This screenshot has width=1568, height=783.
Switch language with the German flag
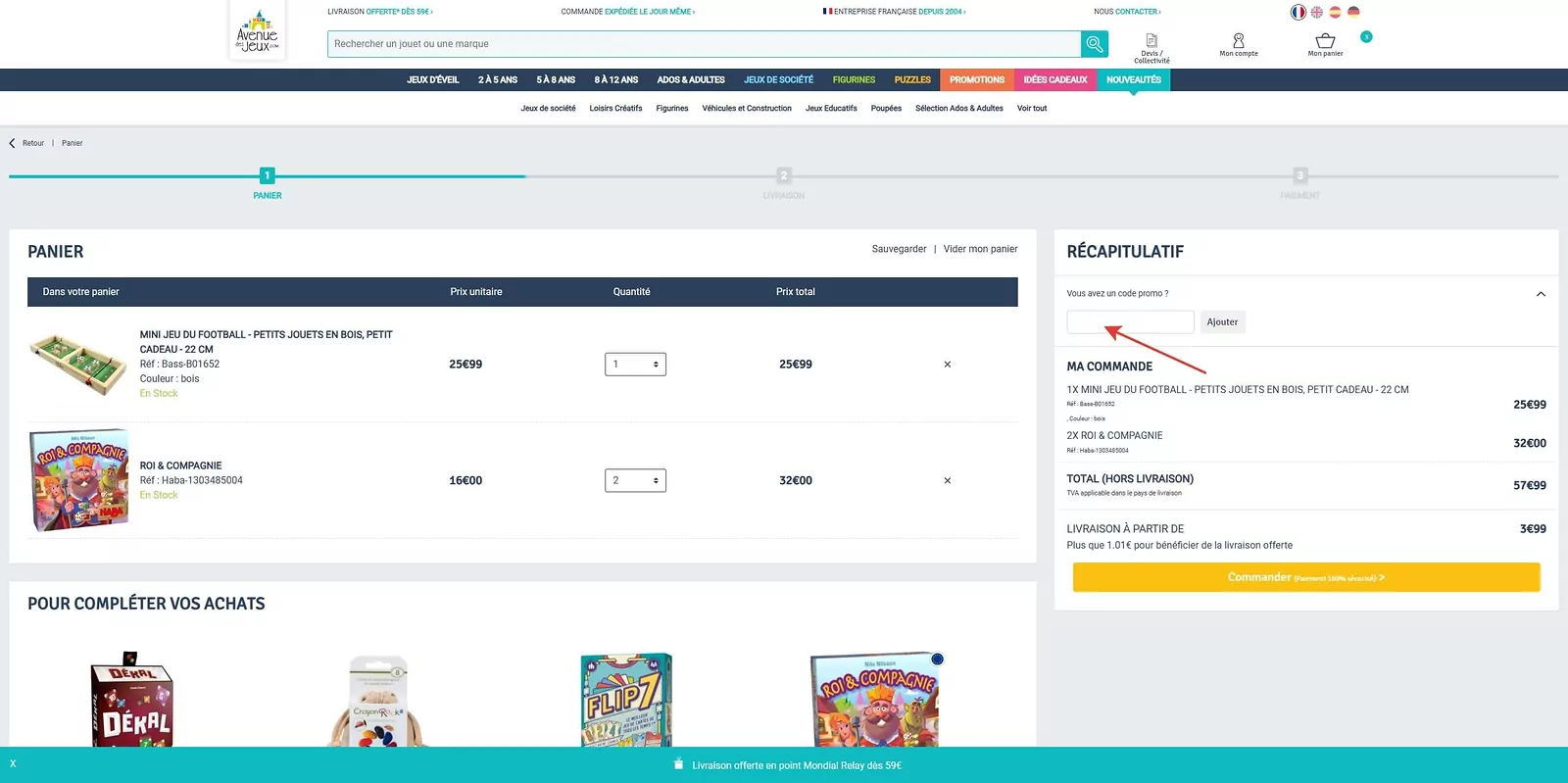(1353, 12)
